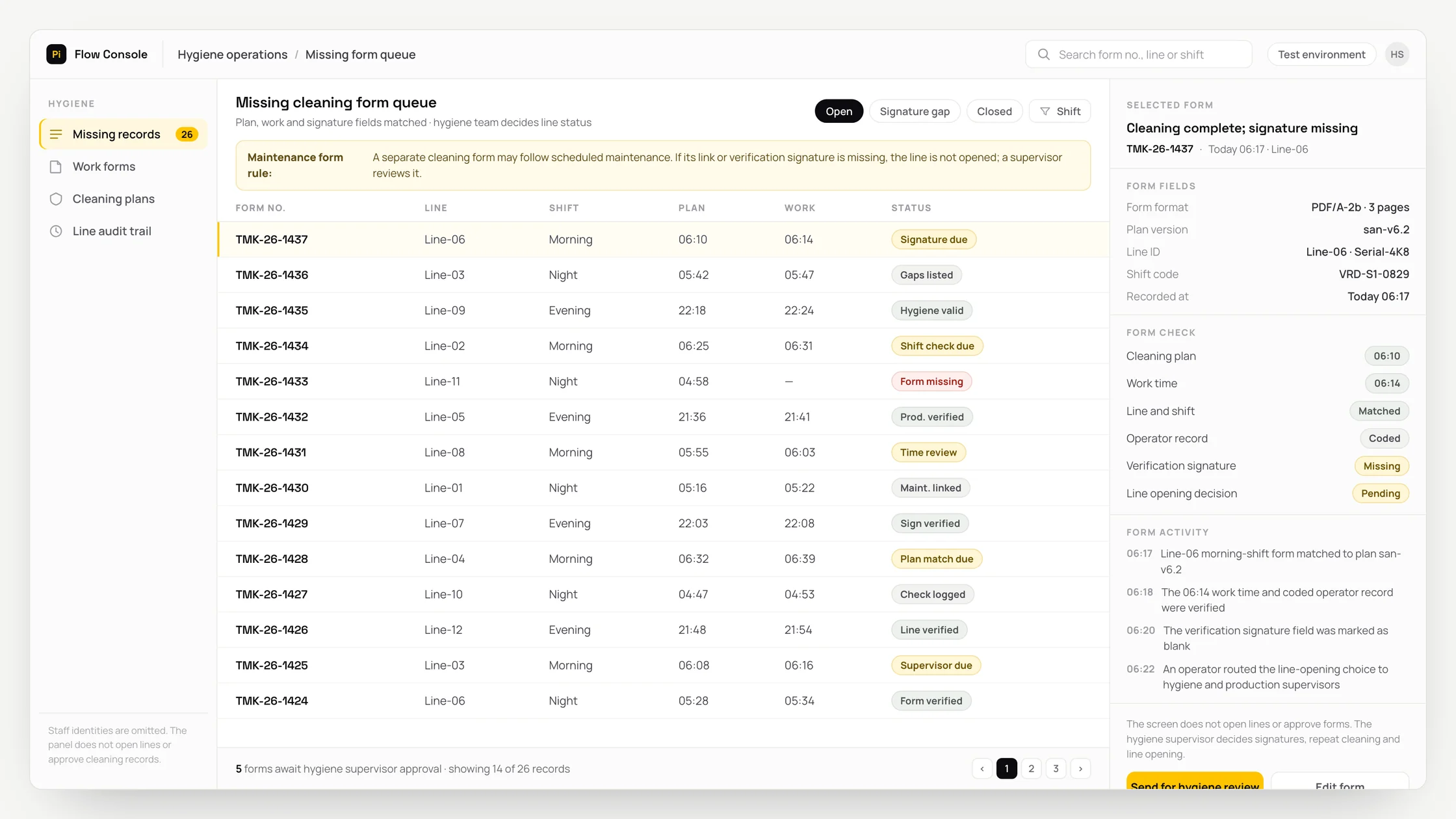Viewport: 1456px width, 819px height.
Task: Click the Missing records list icon
Action: point(56,134)
